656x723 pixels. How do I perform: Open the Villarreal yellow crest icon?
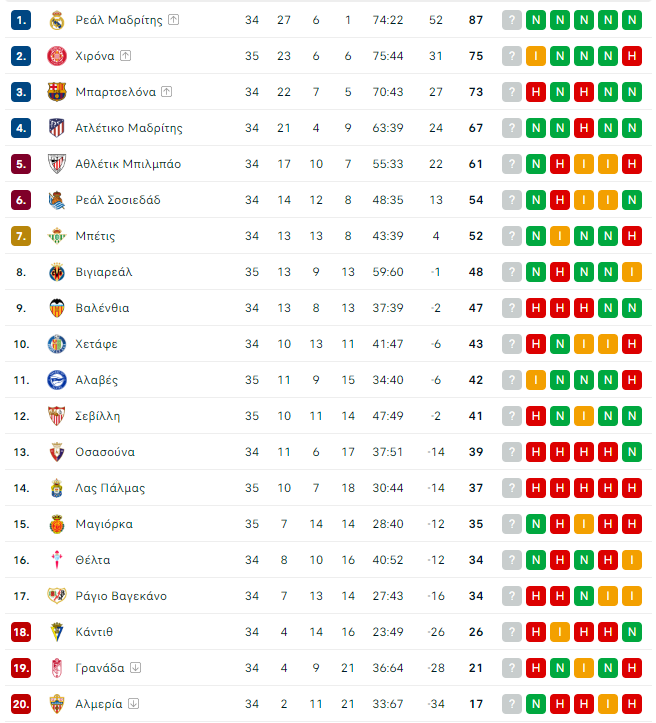[56, 272]
